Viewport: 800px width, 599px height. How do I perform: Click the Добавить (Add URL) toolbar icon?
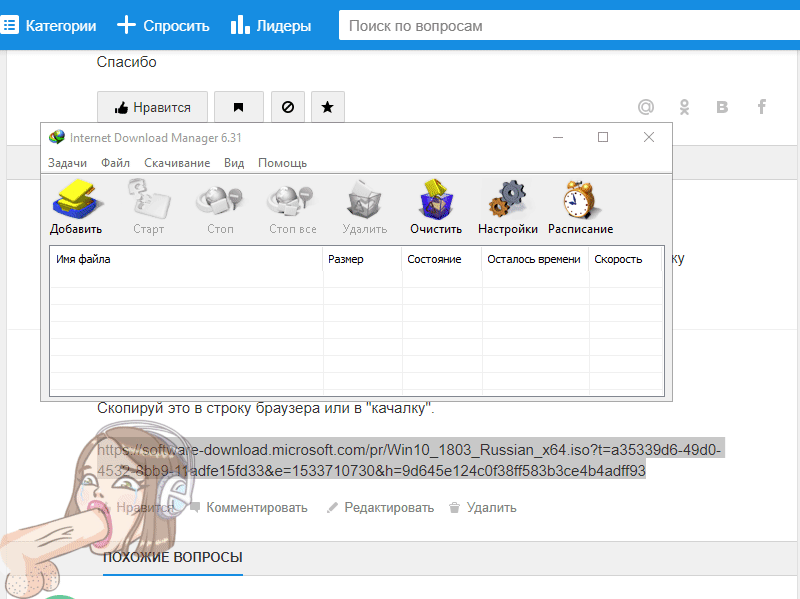(x=76, y=206)
